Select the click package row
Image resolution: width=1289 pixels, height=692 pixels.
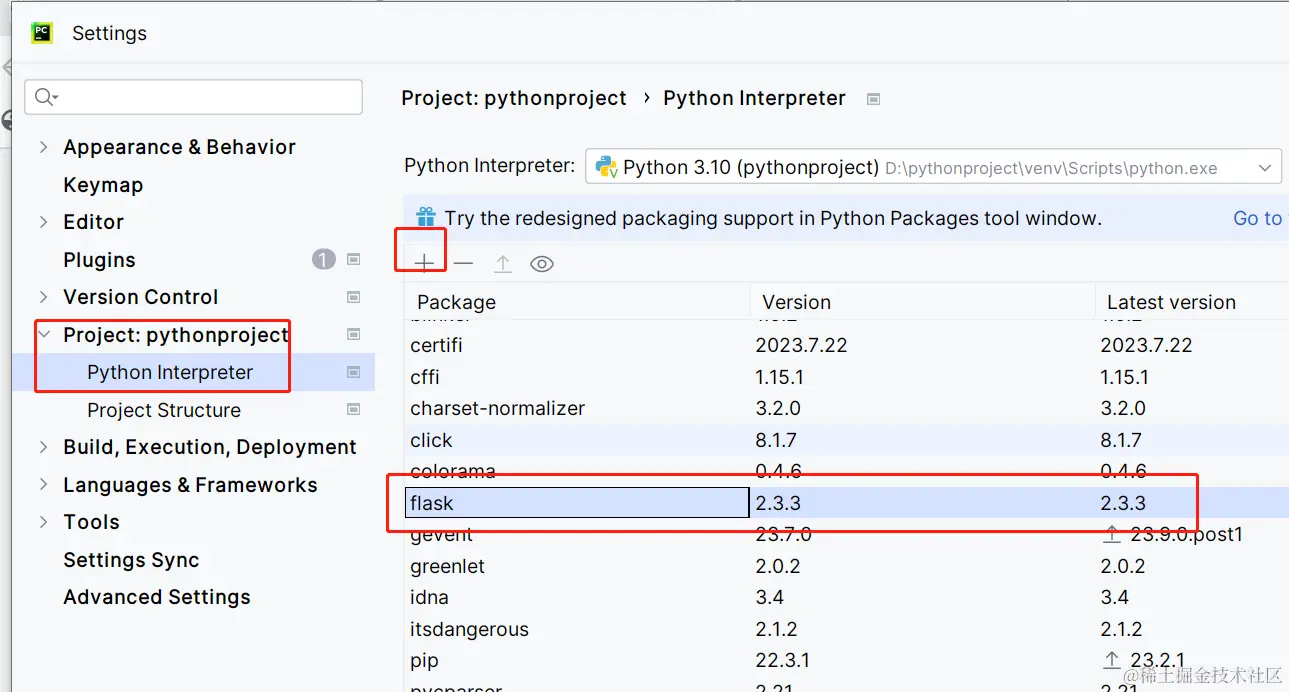click(x=846, y=440)
